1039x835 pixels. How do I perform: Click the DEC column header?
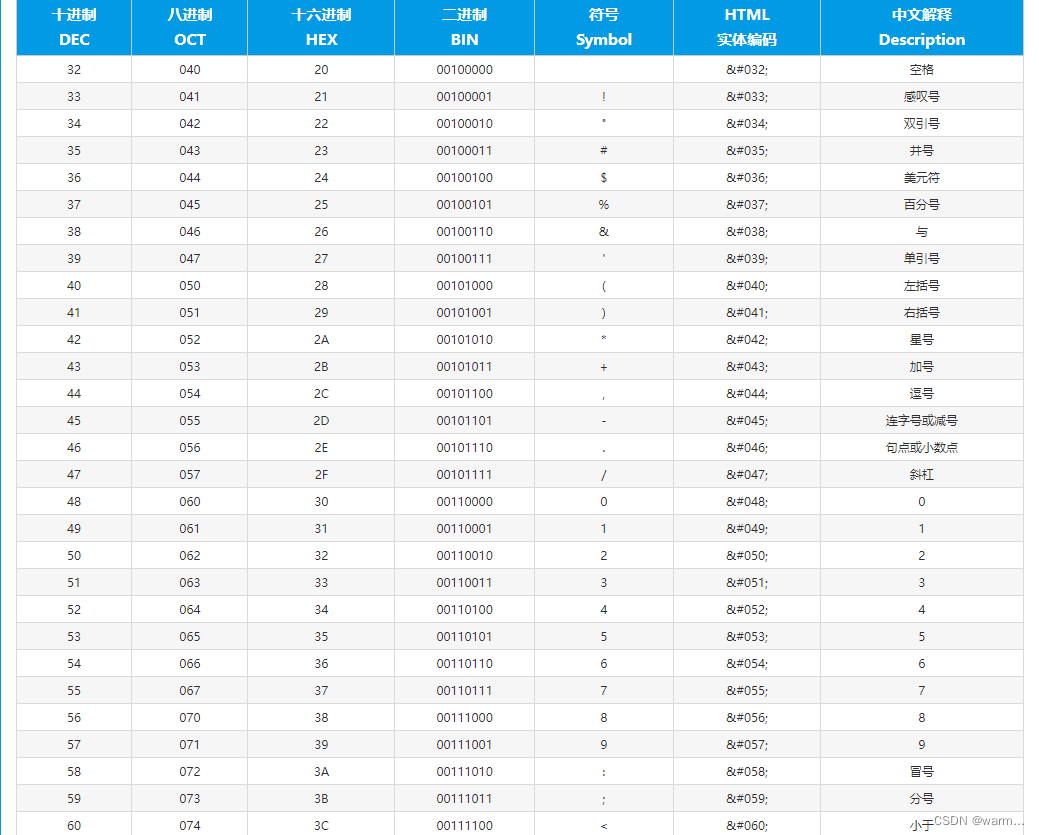click(74, 27)
